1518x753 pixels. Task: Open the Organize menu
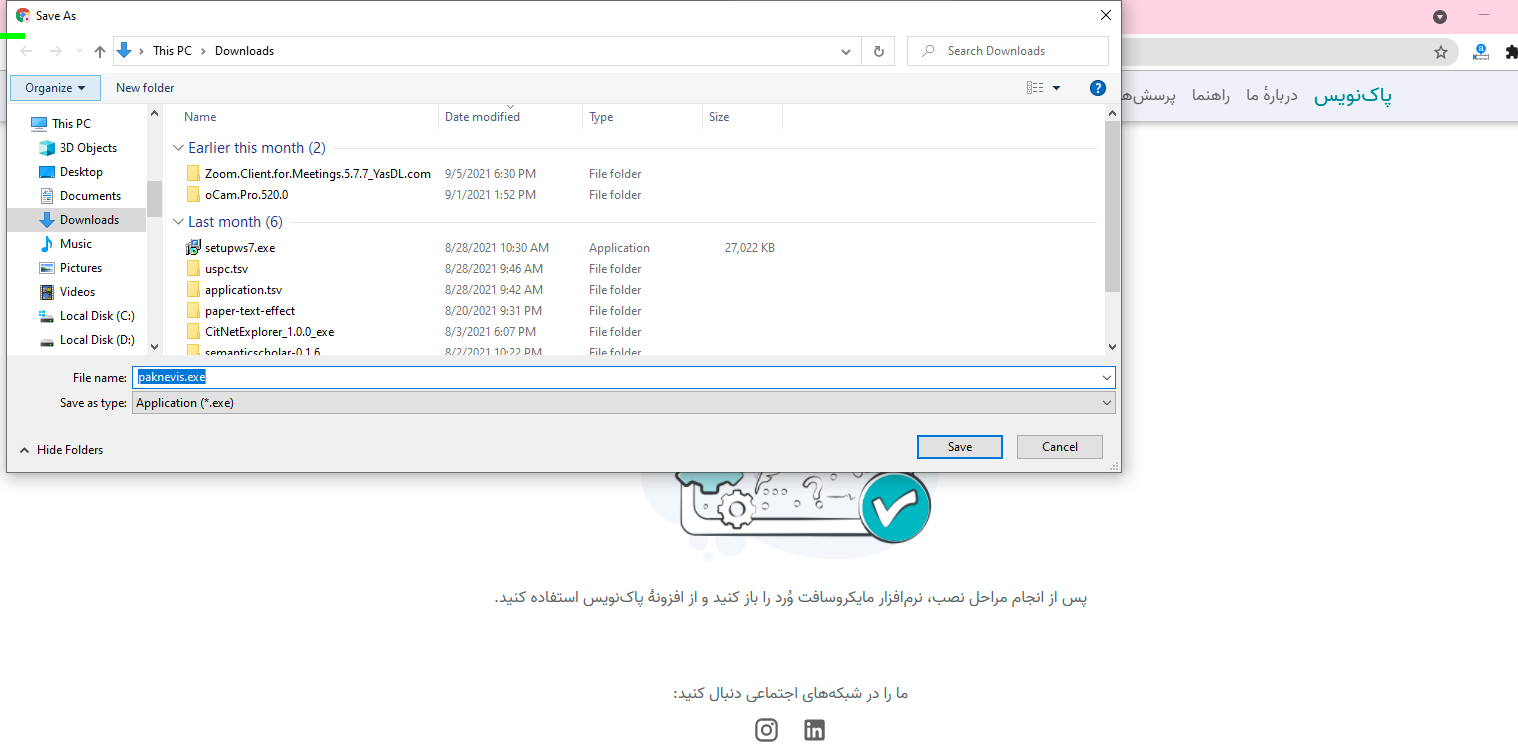[55, 88]
